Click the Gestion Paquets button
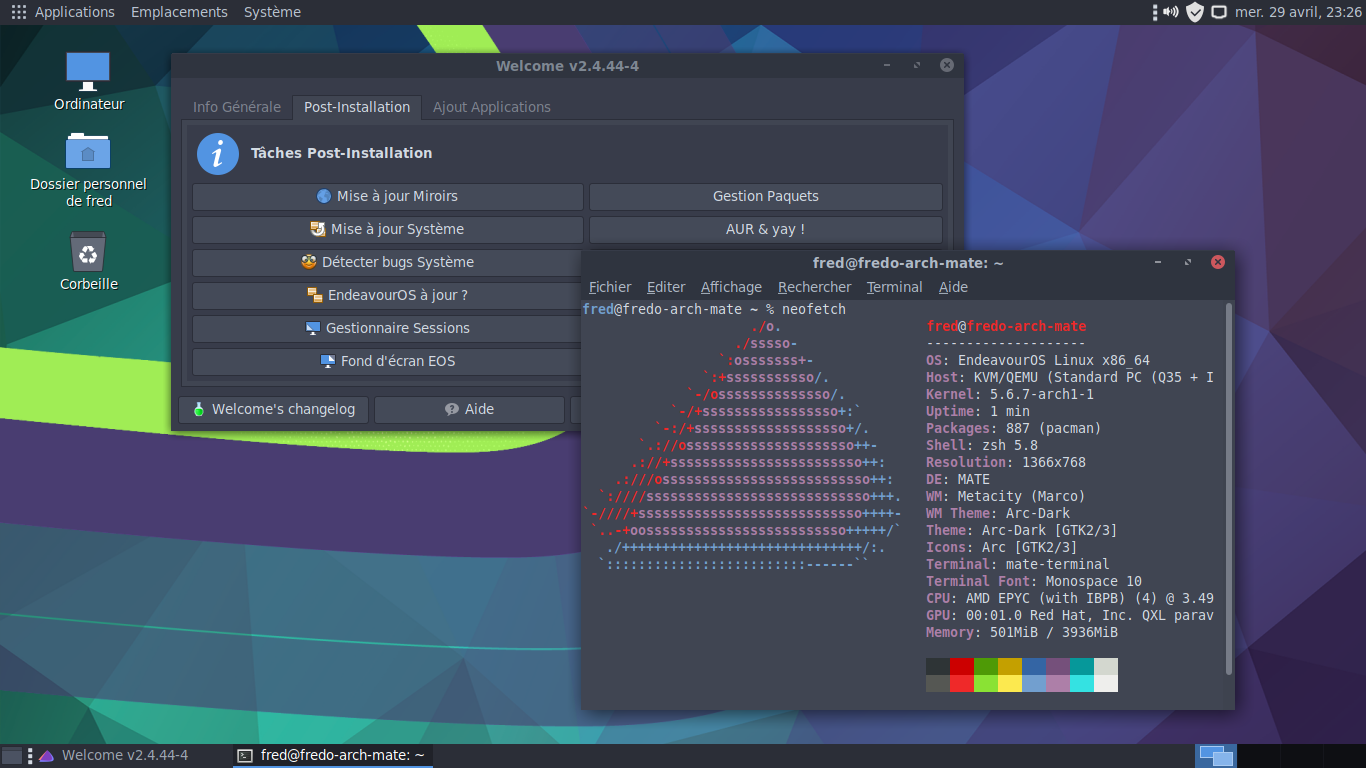Screen dimensions: 1366x768 [766, 196]
